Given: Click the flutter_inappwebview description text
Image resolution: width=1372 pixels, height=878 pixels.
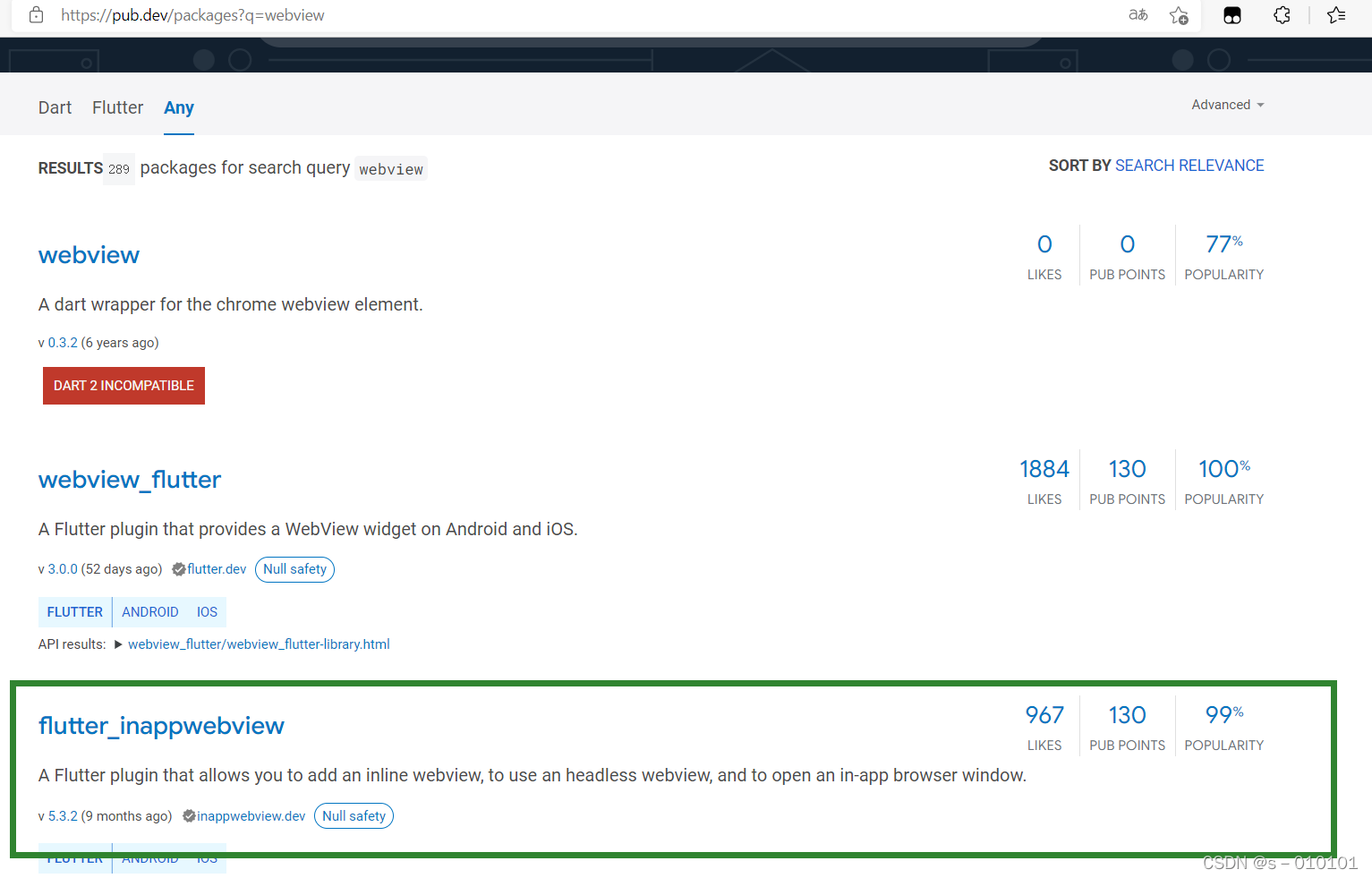Looking at the screenshot, I should coord(533,776).
